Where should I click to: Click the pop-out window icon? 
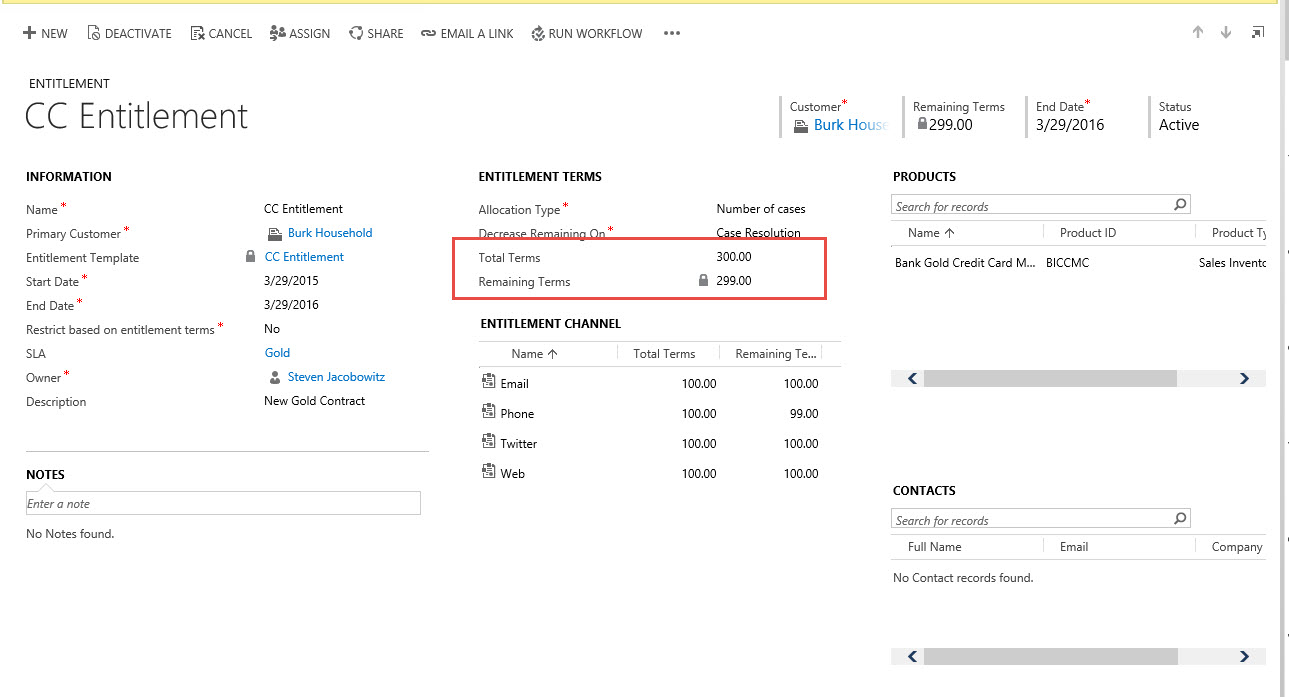coord(1257,32)
